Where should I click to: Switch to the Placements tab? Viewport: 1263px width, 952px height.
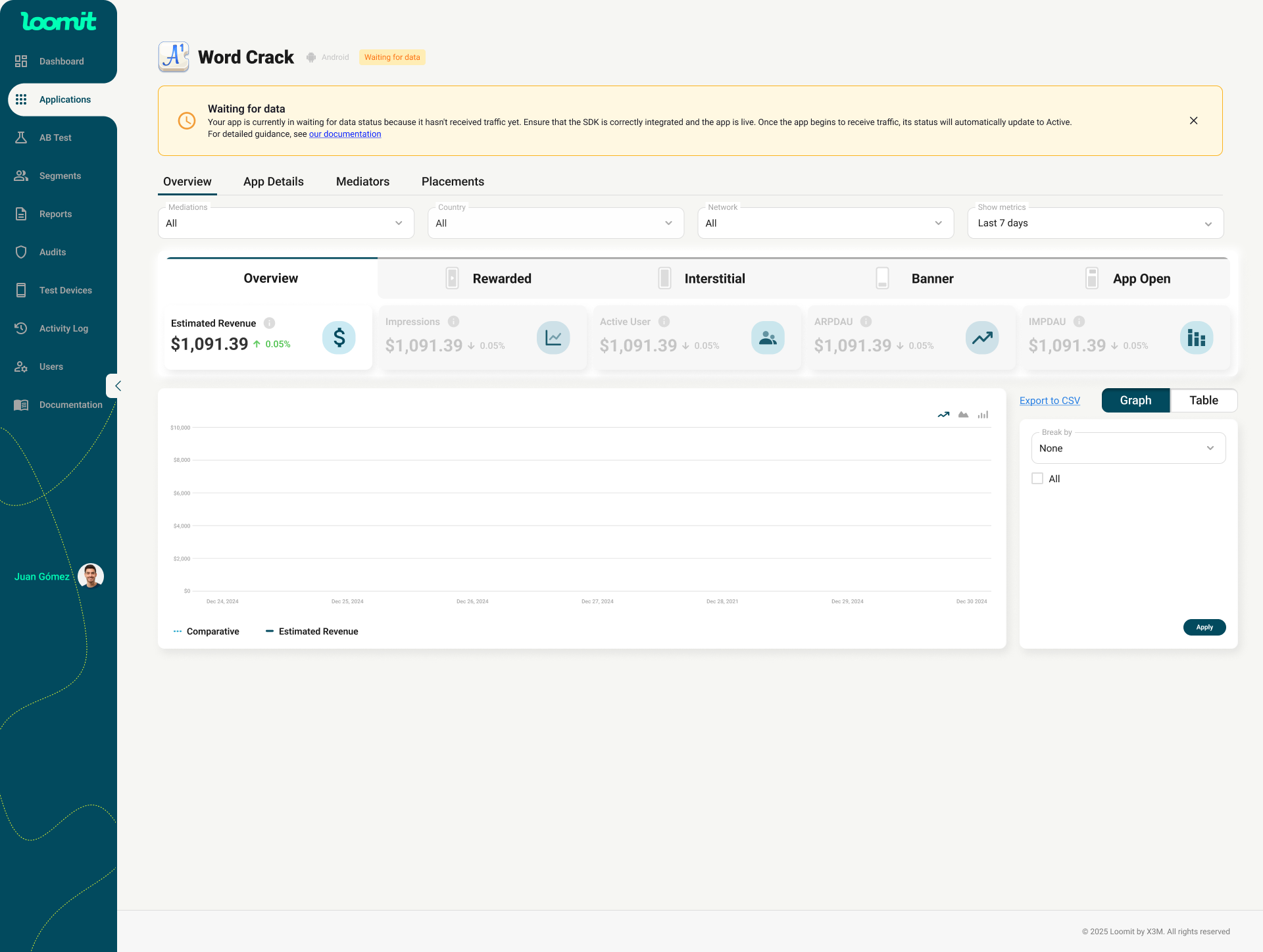pyautogui.click(x=453, y=182)
